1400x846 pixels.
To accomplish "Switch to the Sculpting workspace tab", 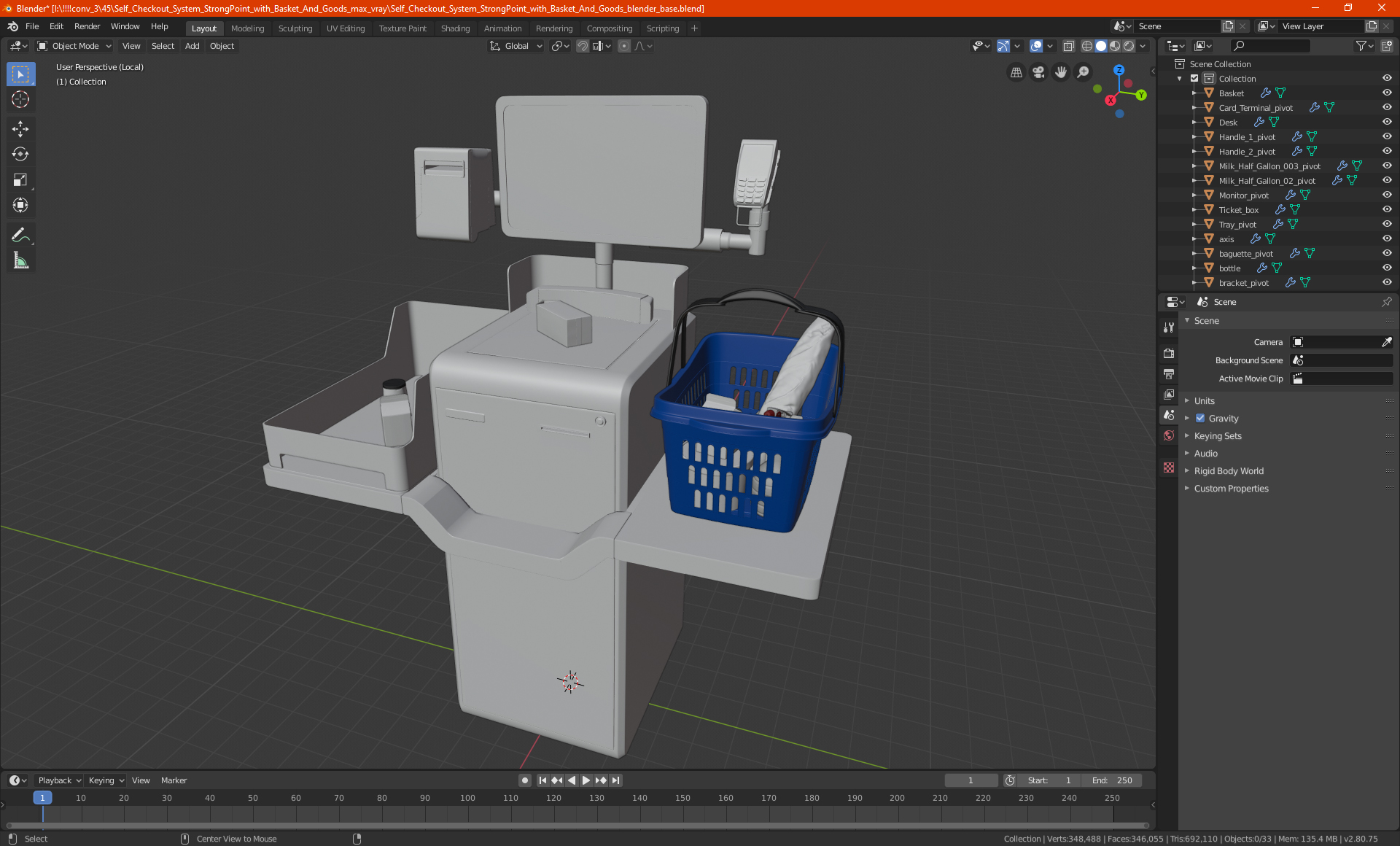I will point(295,28).
